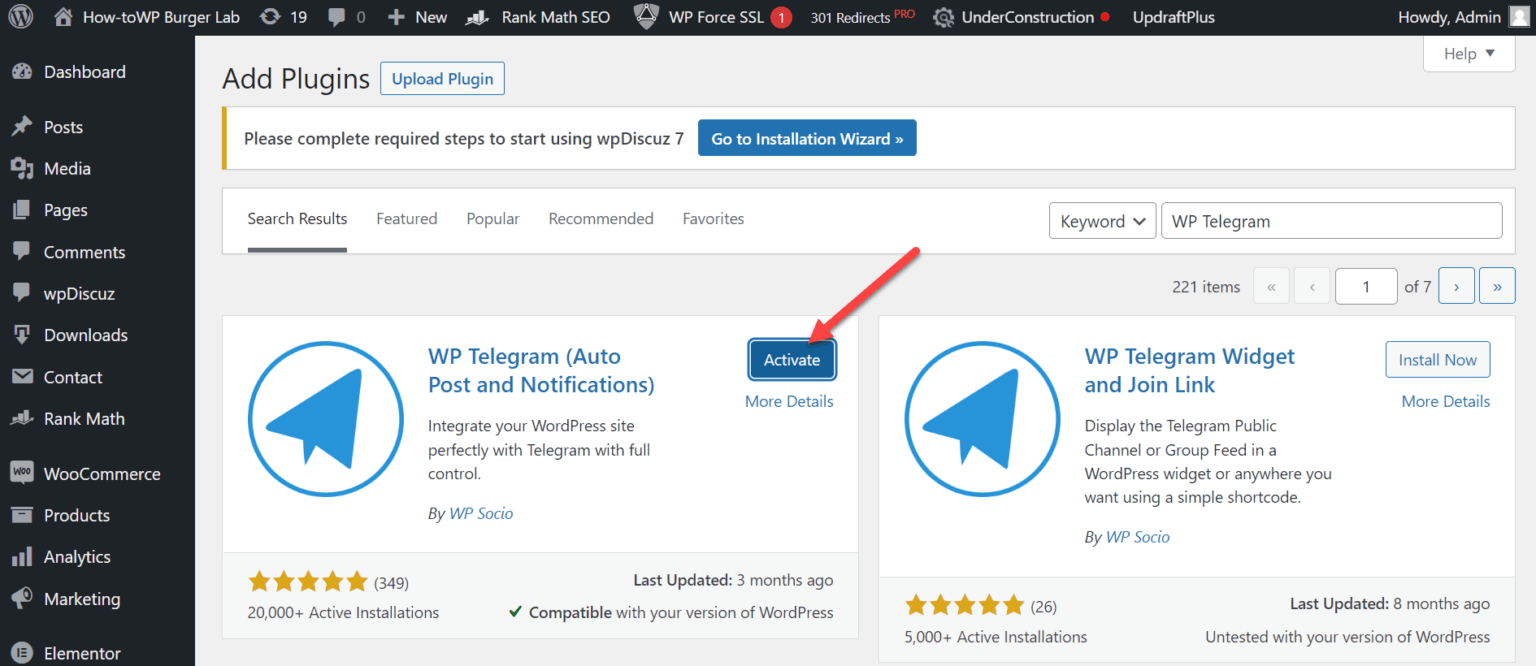The image size is (1536, 666).
Task: Click the Rank Math sidebar icon
Action: pyautogui.click(x=22, y=419)
